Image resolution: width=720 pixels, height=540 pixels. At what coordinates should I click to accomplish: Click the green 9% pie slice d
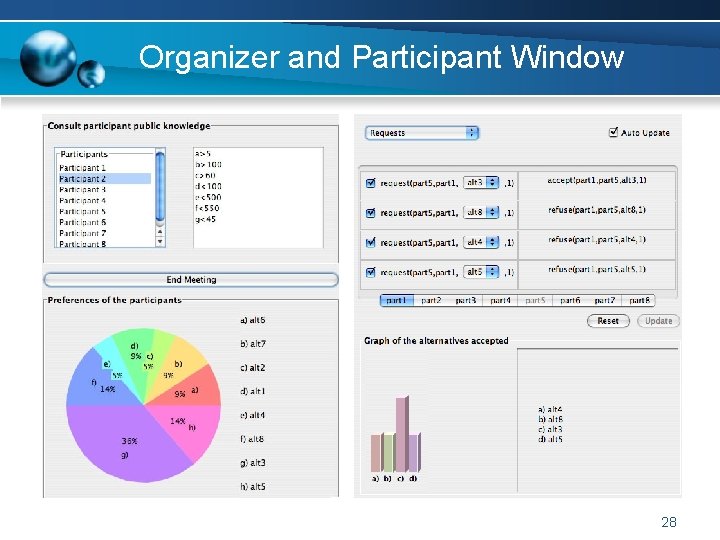pos(133,356)
